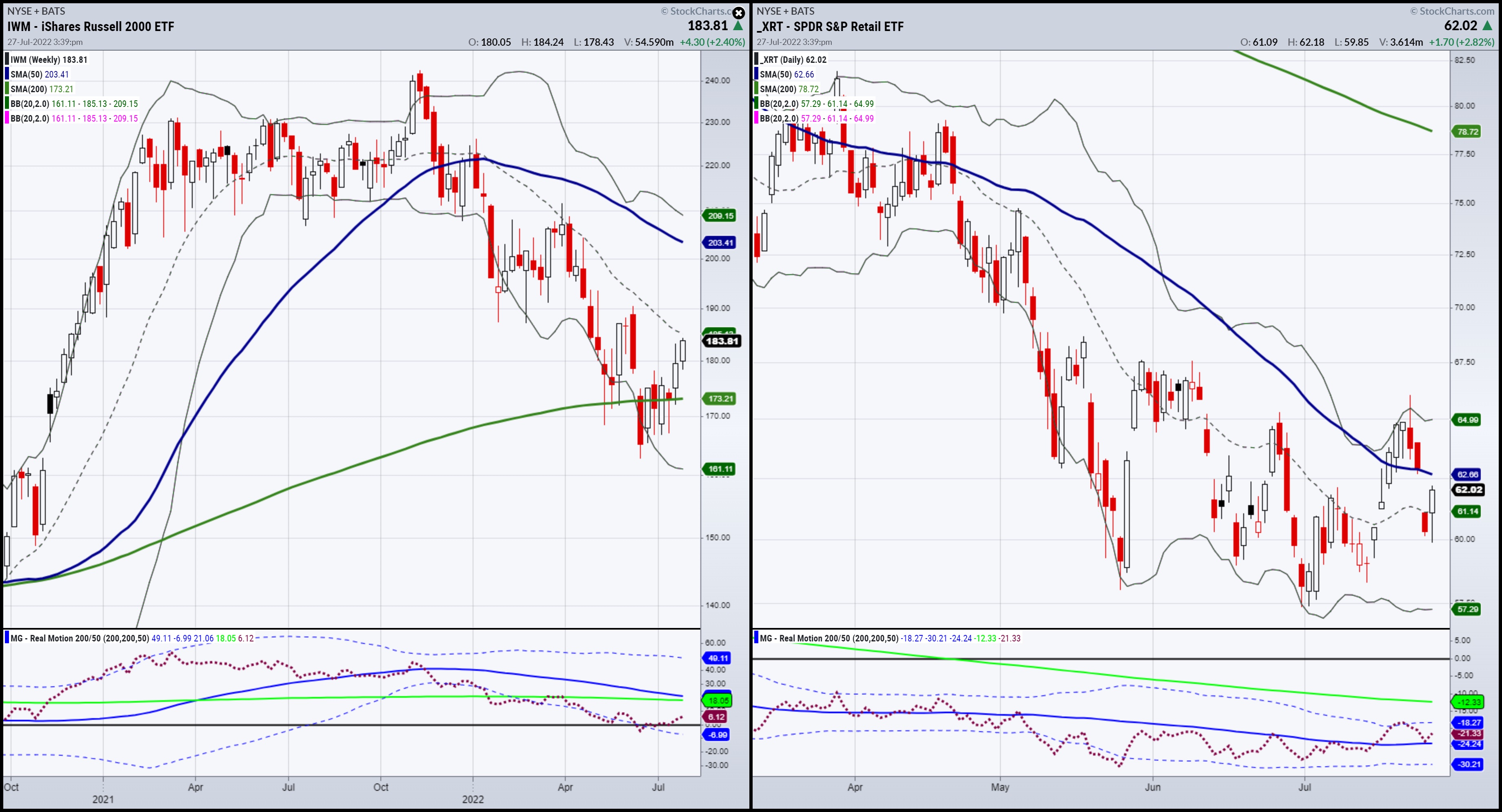1502x812 pixels.
Task: Click the 2022 year marker on IWM timeline
Action: (473, 799)
